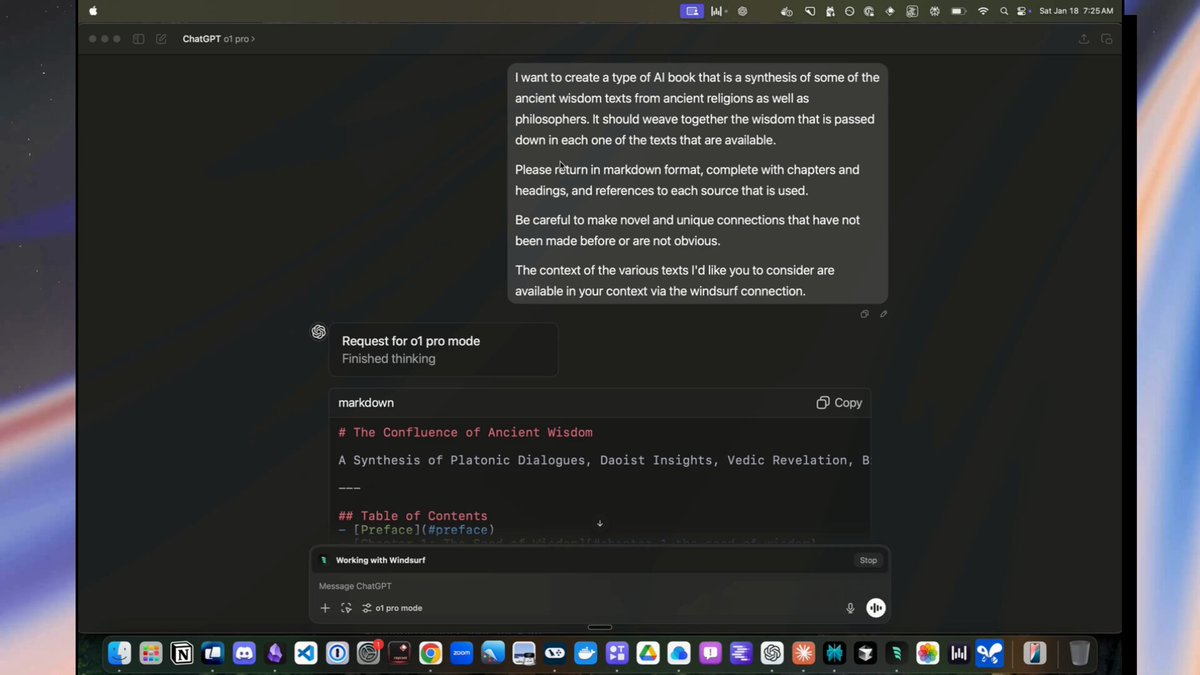This screenshot has height=675, width=1200.
Task: Click the date and time Sat Jan 18
Action: 1076,11
